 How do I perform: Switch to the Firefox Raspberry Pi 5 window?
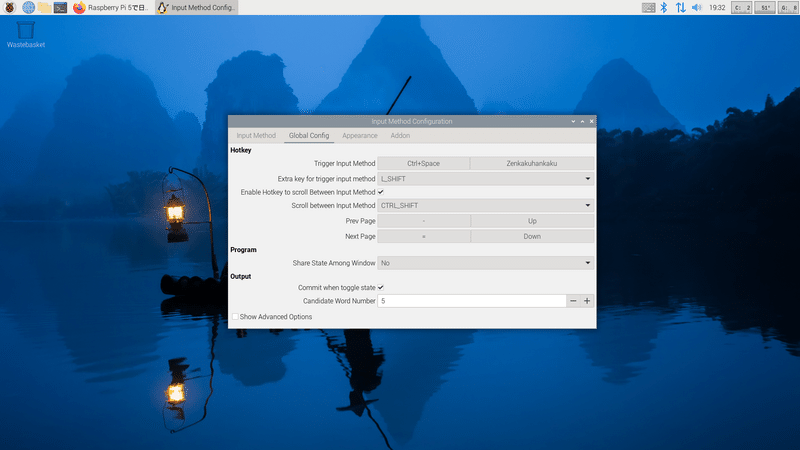click(112, 7)
